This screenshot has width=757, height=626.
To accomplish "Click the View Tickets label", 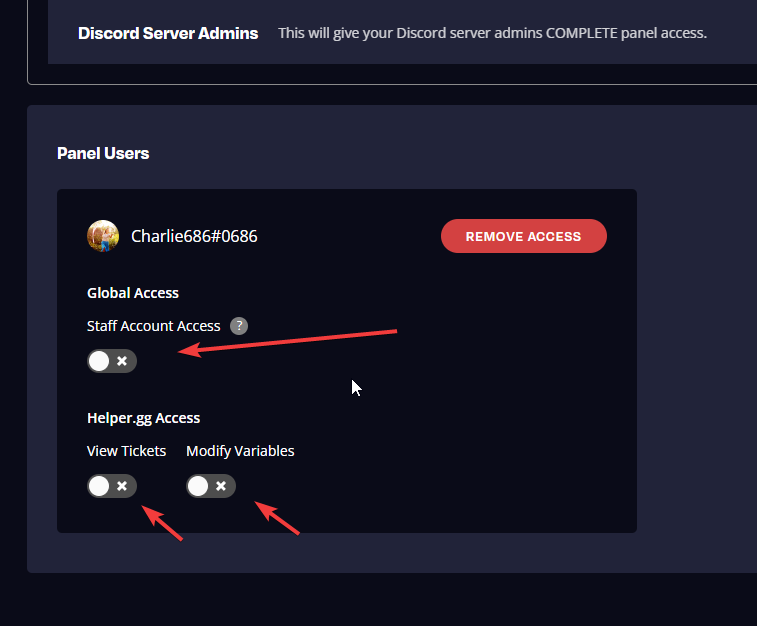I will [126, 451].
